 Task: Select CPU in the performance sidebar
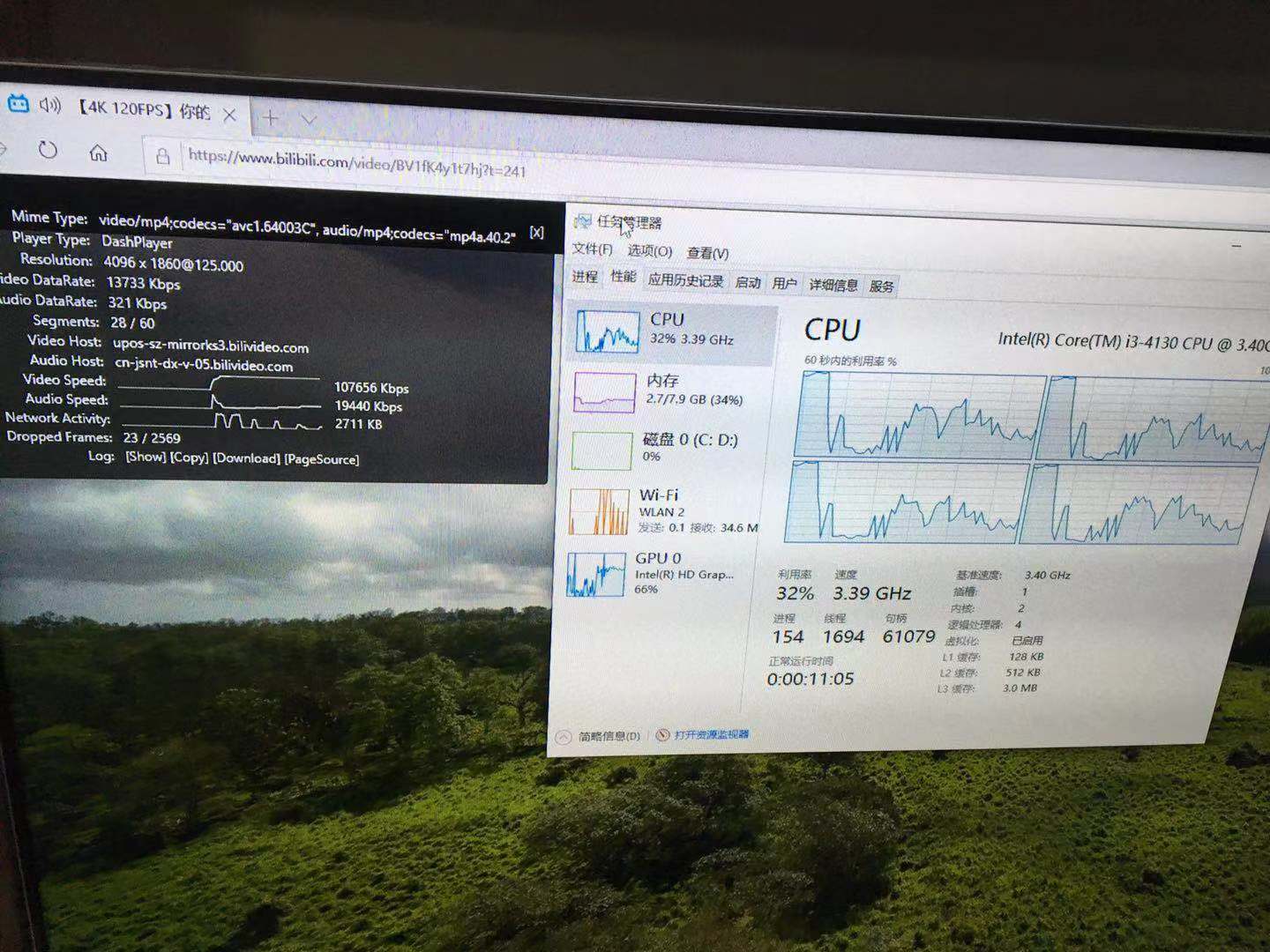point(670,331)
